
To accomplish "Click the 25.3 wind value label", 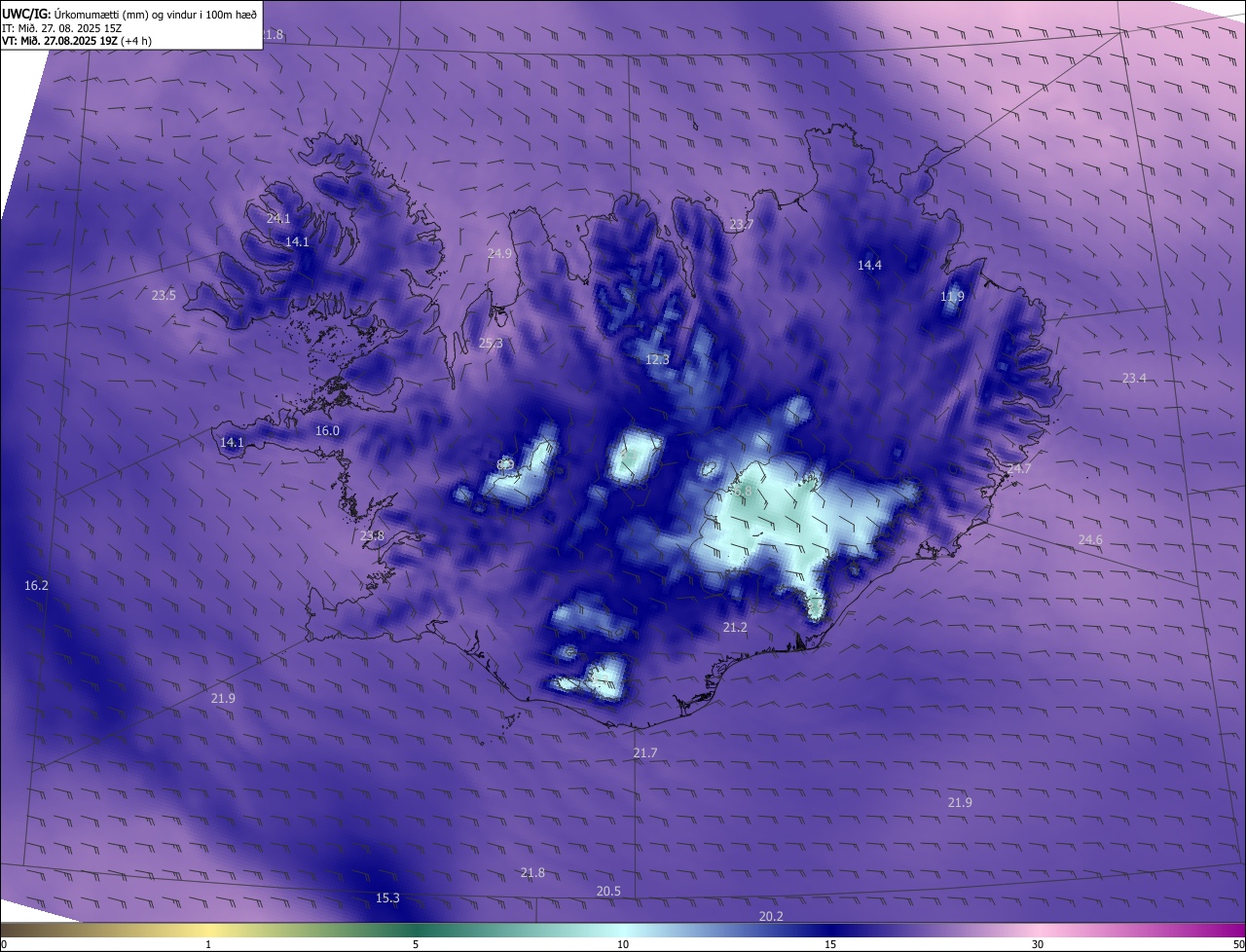I will (492, 344).
